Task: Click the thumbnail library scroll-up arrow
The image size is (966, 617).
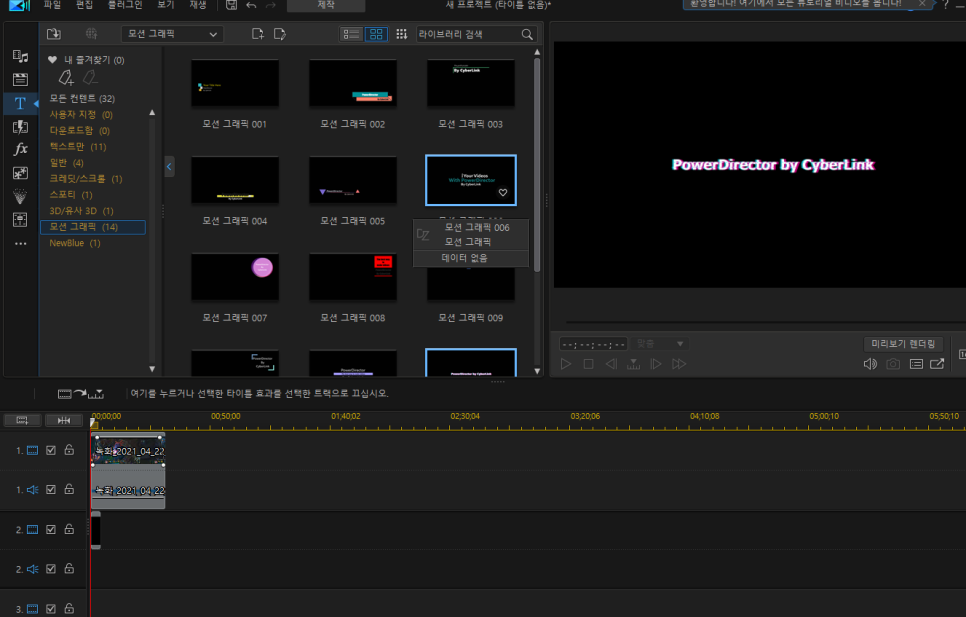Action: [x=537, y=52]
